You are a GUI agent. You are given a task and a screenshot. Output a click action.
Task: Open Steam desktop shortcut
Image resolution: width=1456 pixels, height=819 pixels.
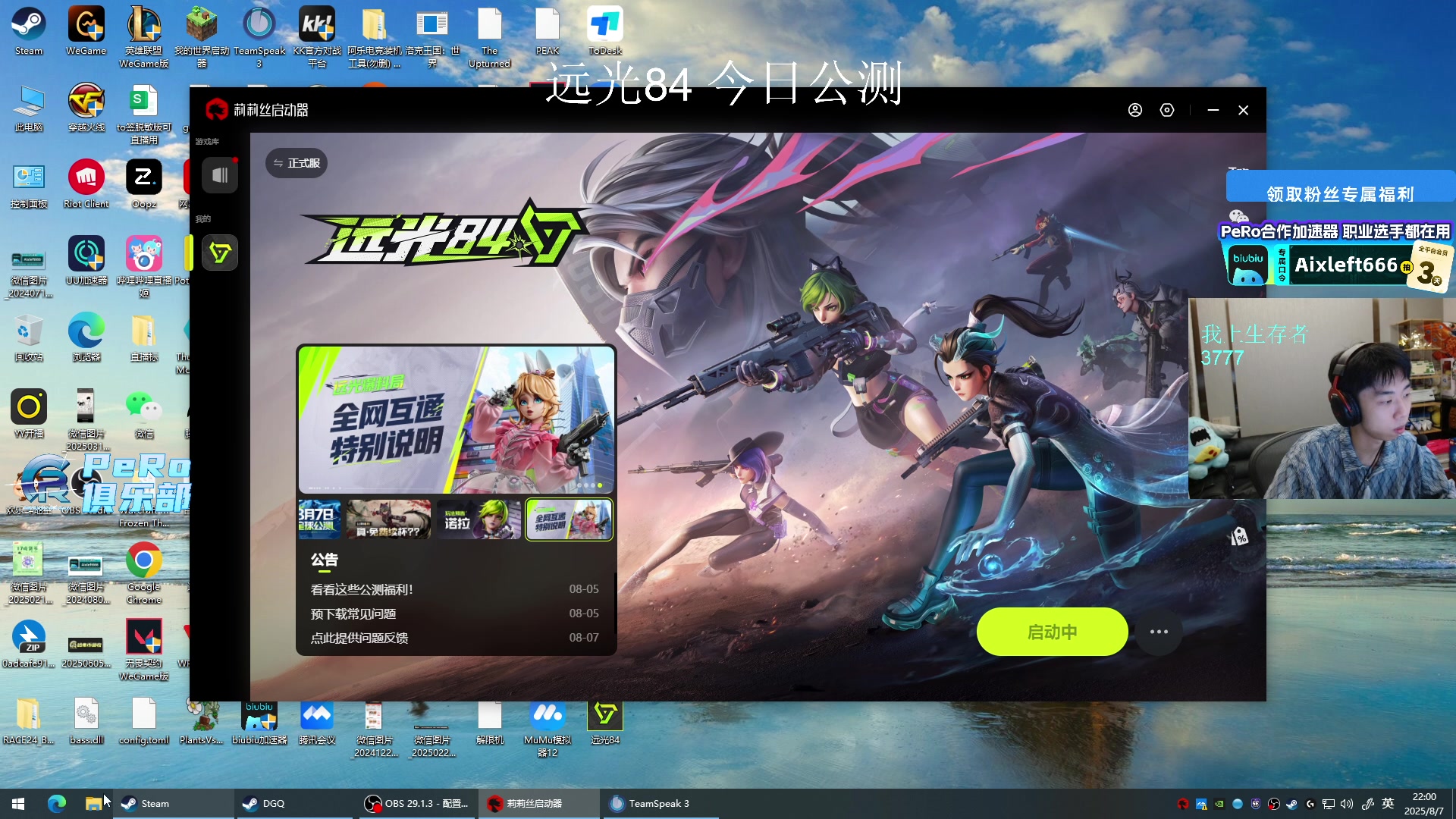[x=29, y=31]
